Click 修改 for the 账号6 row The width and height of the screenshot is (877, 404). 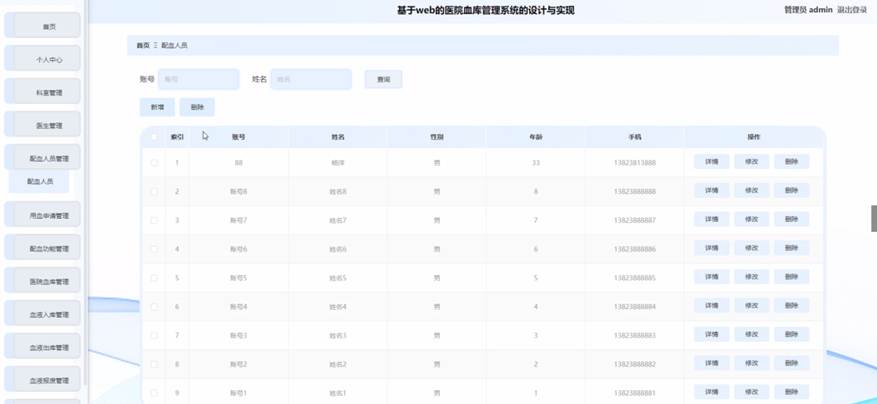[751, 248]
